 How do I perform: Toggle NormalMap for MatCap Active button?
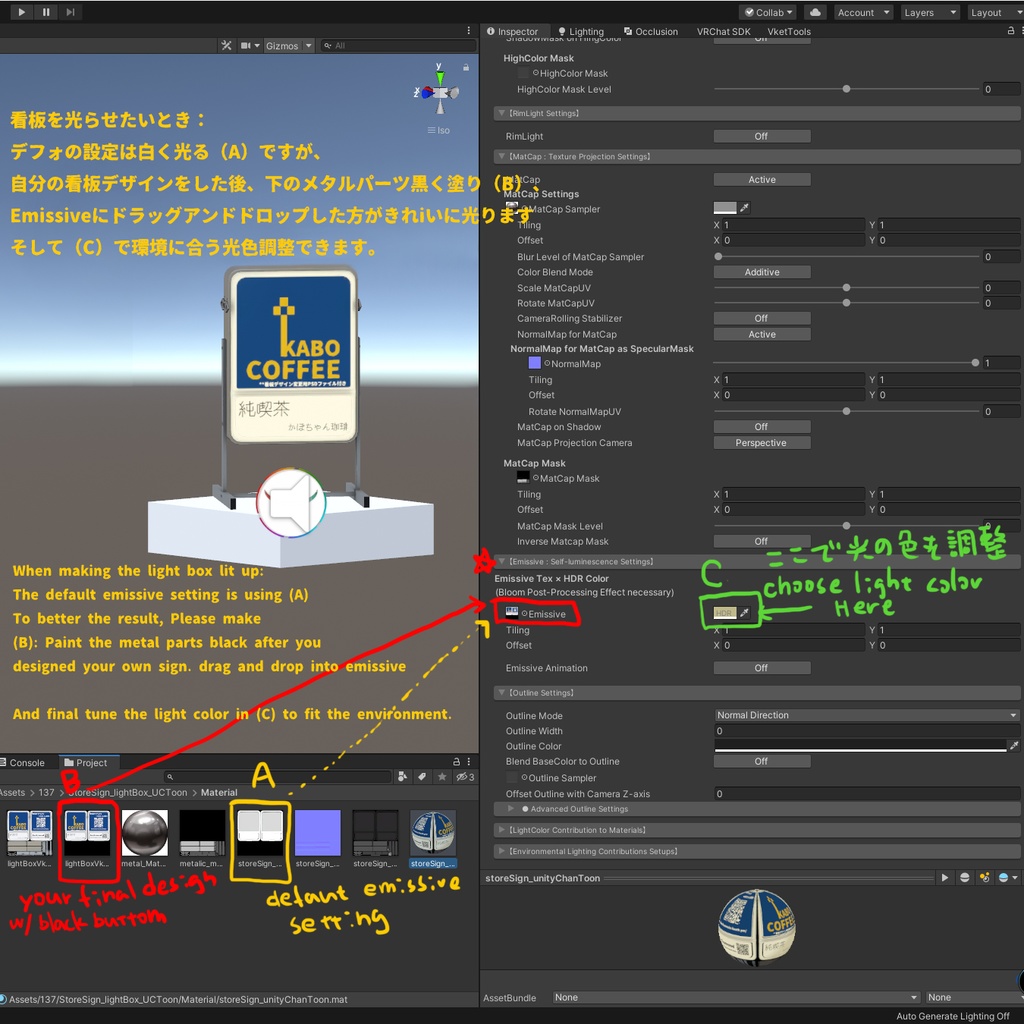point(761,334)
